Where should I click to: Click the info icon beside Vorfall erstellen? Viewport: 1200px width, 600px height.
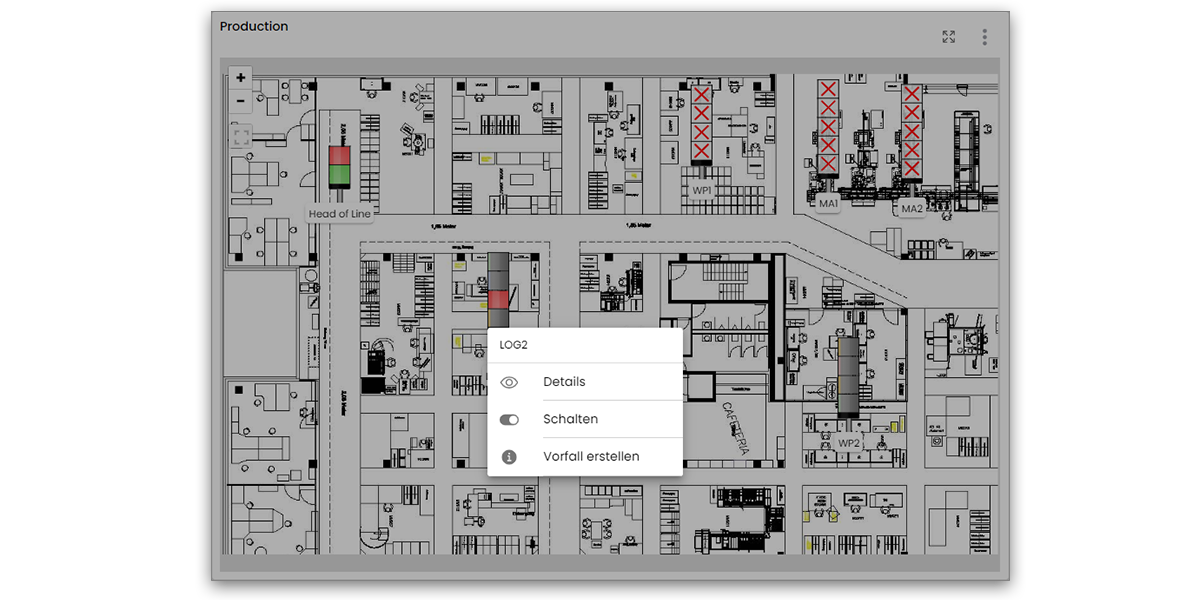coord(509,457)
